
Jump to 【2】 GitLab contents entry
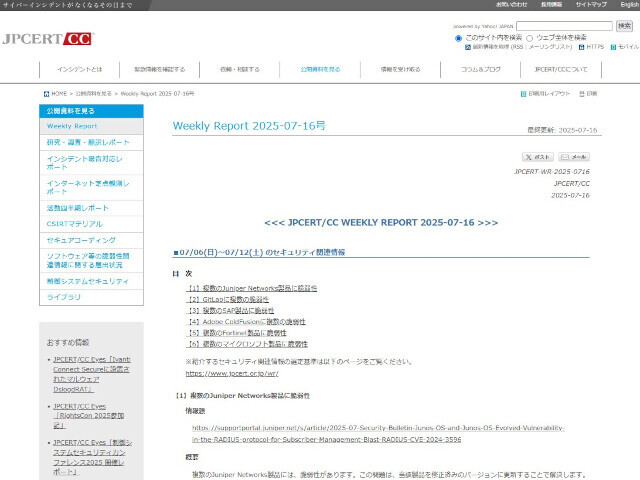tap(227, 299)
